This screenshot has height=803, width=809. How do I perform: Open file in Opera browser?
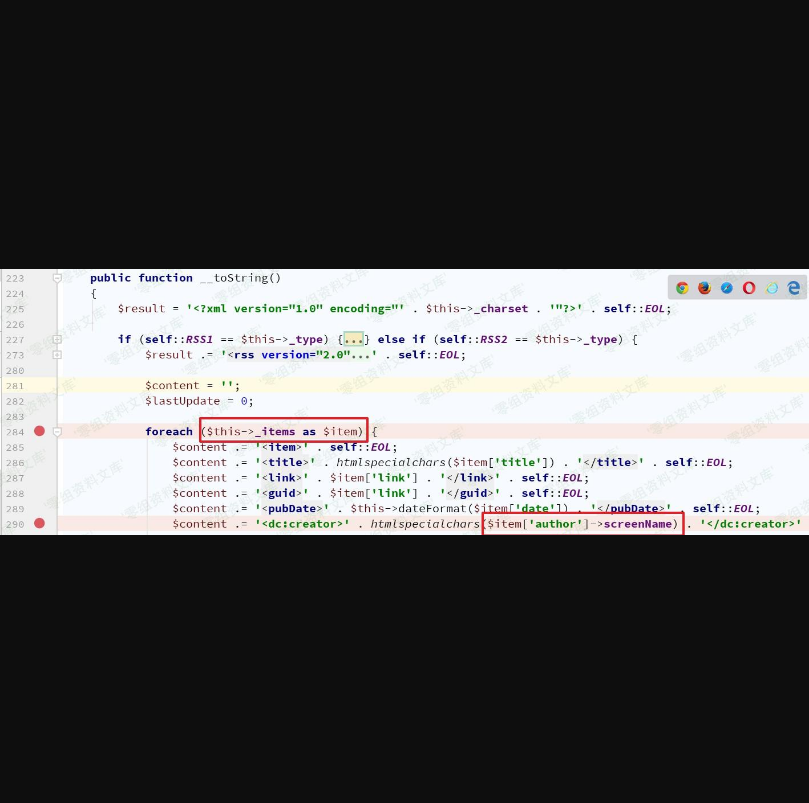point(749,288)
